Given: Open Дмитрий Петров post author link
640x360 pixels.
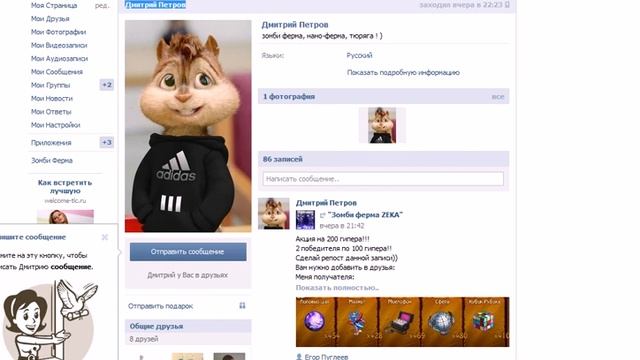Looking at the screenshot, I should 326,202.
